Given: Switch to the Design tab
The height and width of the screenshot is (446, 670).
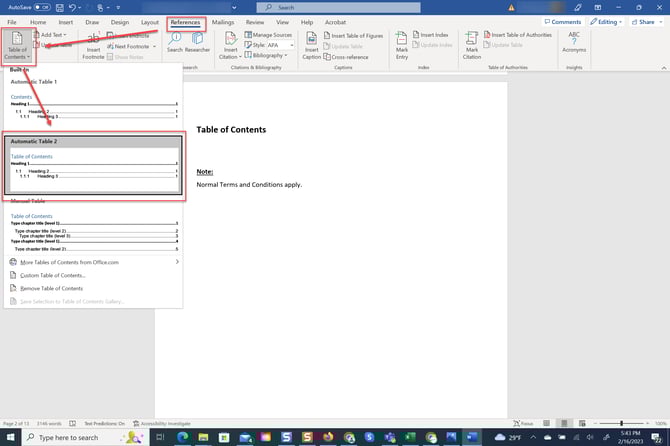Looking at the screenshot, I should click(120, 22).
